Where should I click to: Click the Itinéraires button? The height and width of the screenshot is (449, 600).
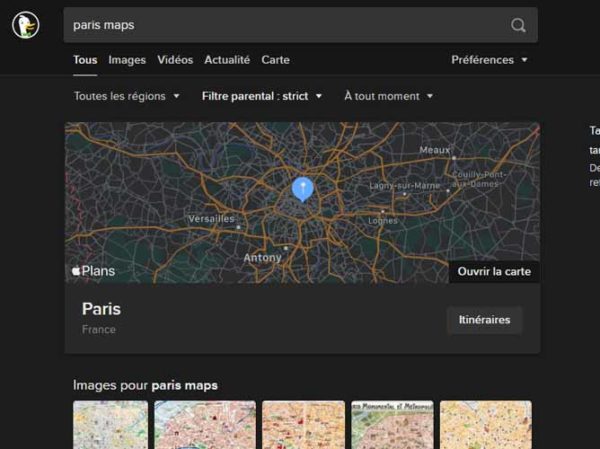coord(484,320)
